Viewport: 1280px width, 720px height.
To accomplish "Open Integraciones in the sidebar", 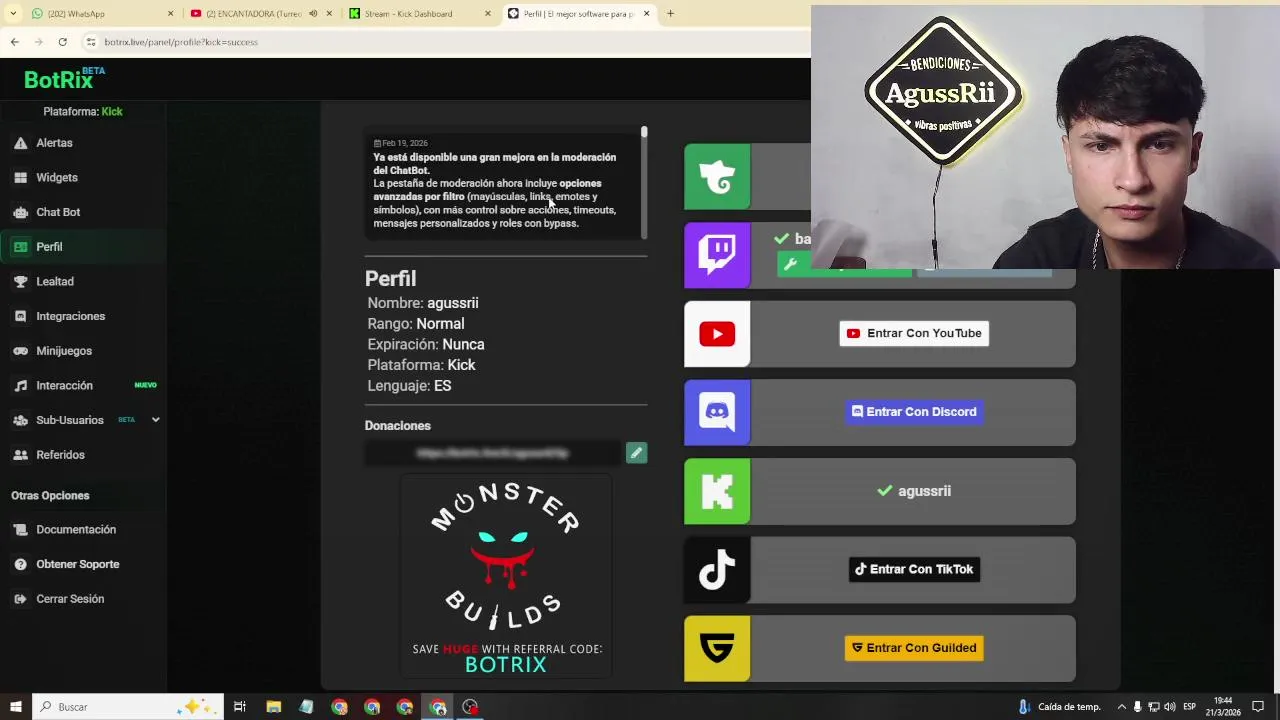I will click(x=70, y=316).
